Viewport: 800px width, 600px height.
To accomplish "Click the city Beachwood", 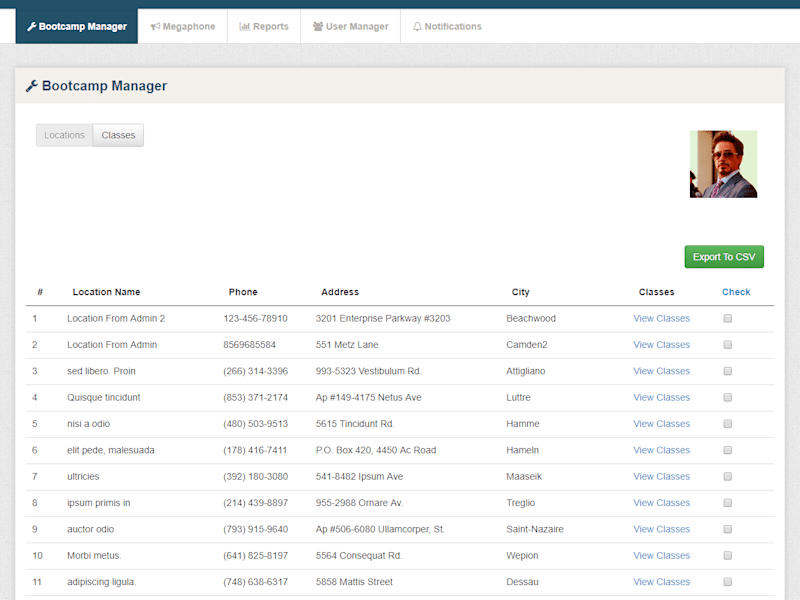I will (531, 318).
